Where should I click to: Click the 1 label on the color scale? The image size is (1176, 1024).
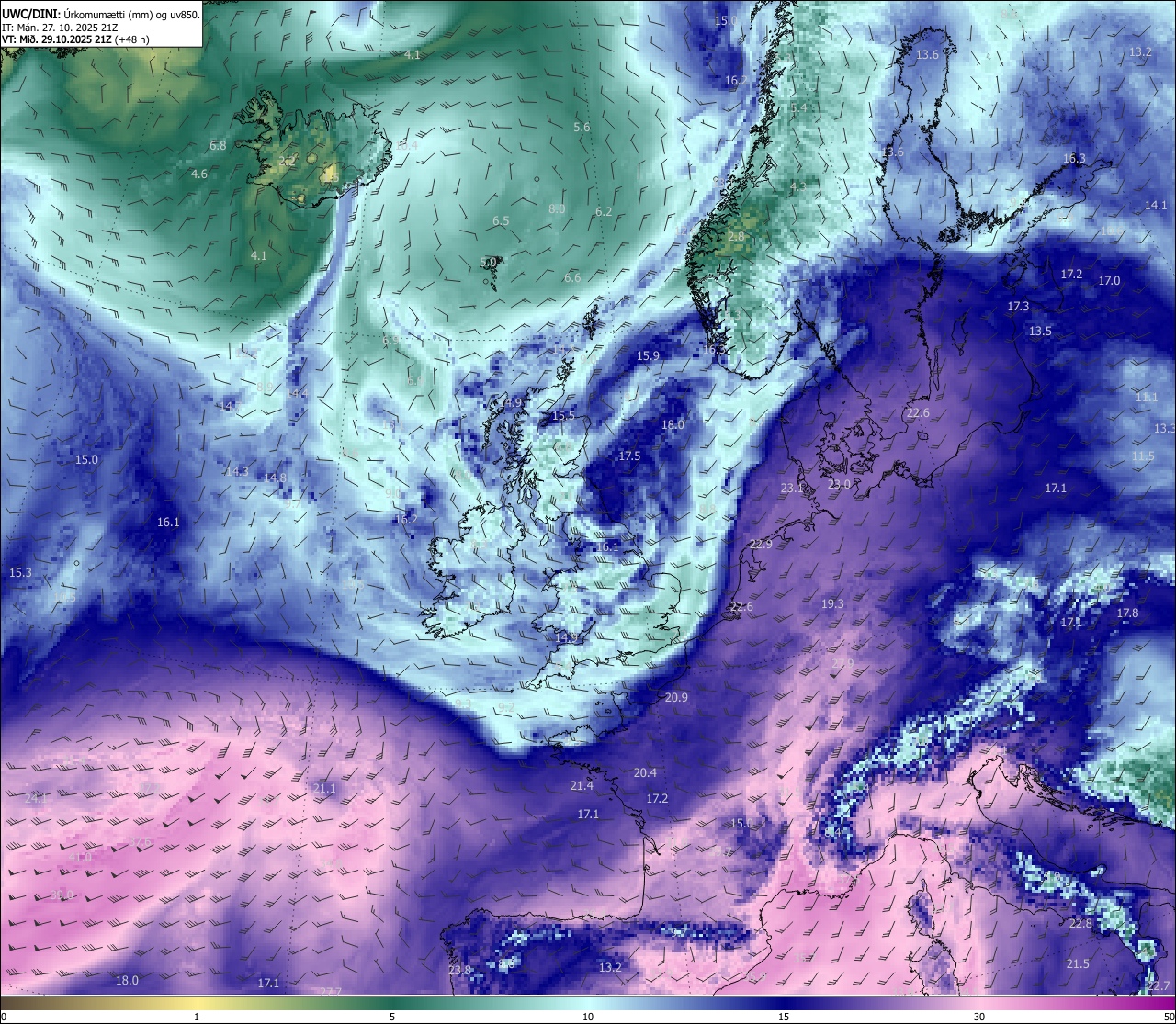pos(197,1017)
